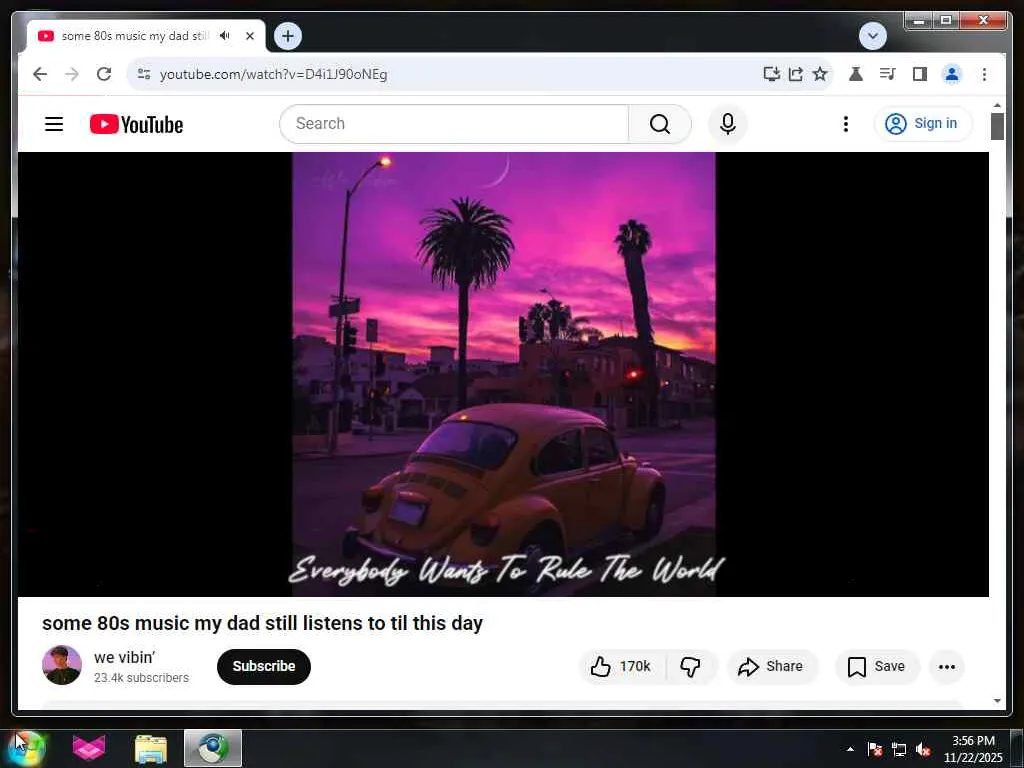Toggle the browser side panel
Screen dimensions: 1024x768
tap(920, 74)
